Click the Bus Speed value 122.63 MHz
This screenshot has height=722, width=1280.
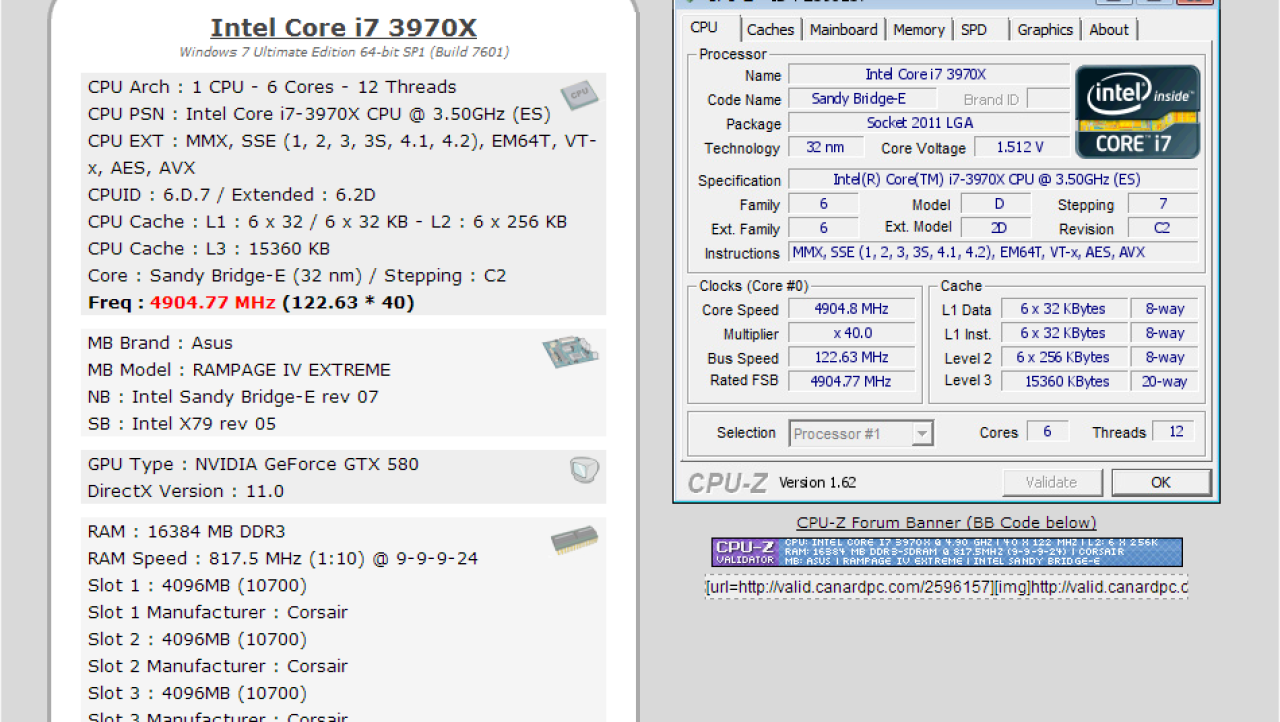click(853, 357)
